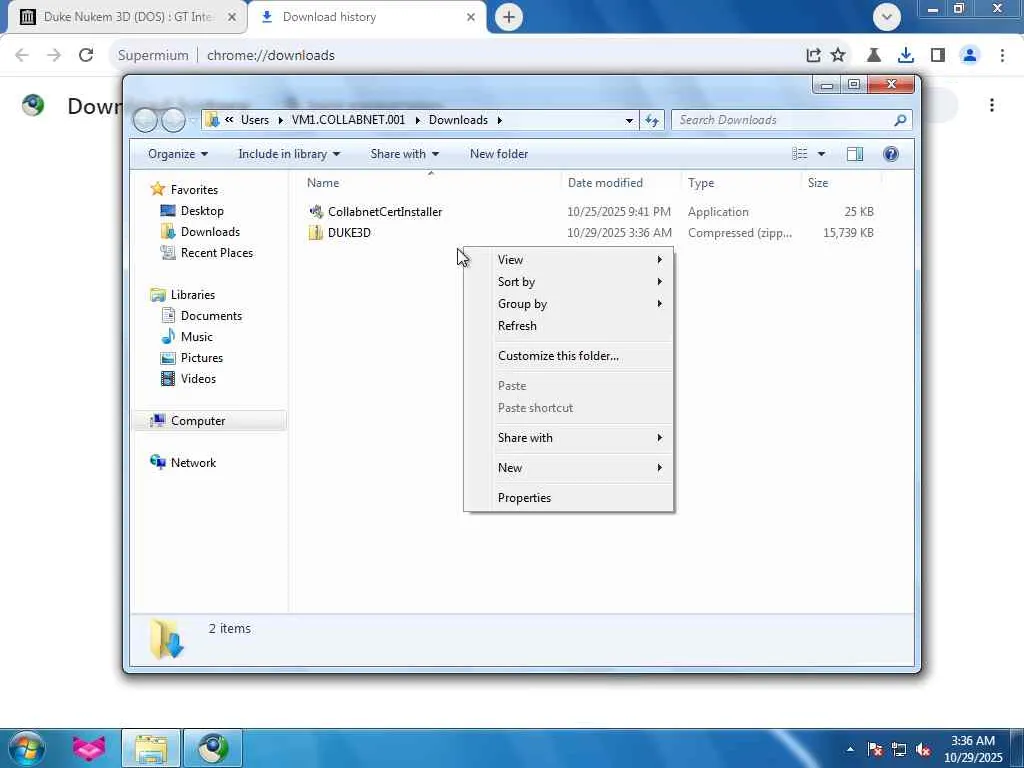Click the DUKE3D zipped folder icon
This screenshot has height=768, width=1024.
tap(315, 232)
